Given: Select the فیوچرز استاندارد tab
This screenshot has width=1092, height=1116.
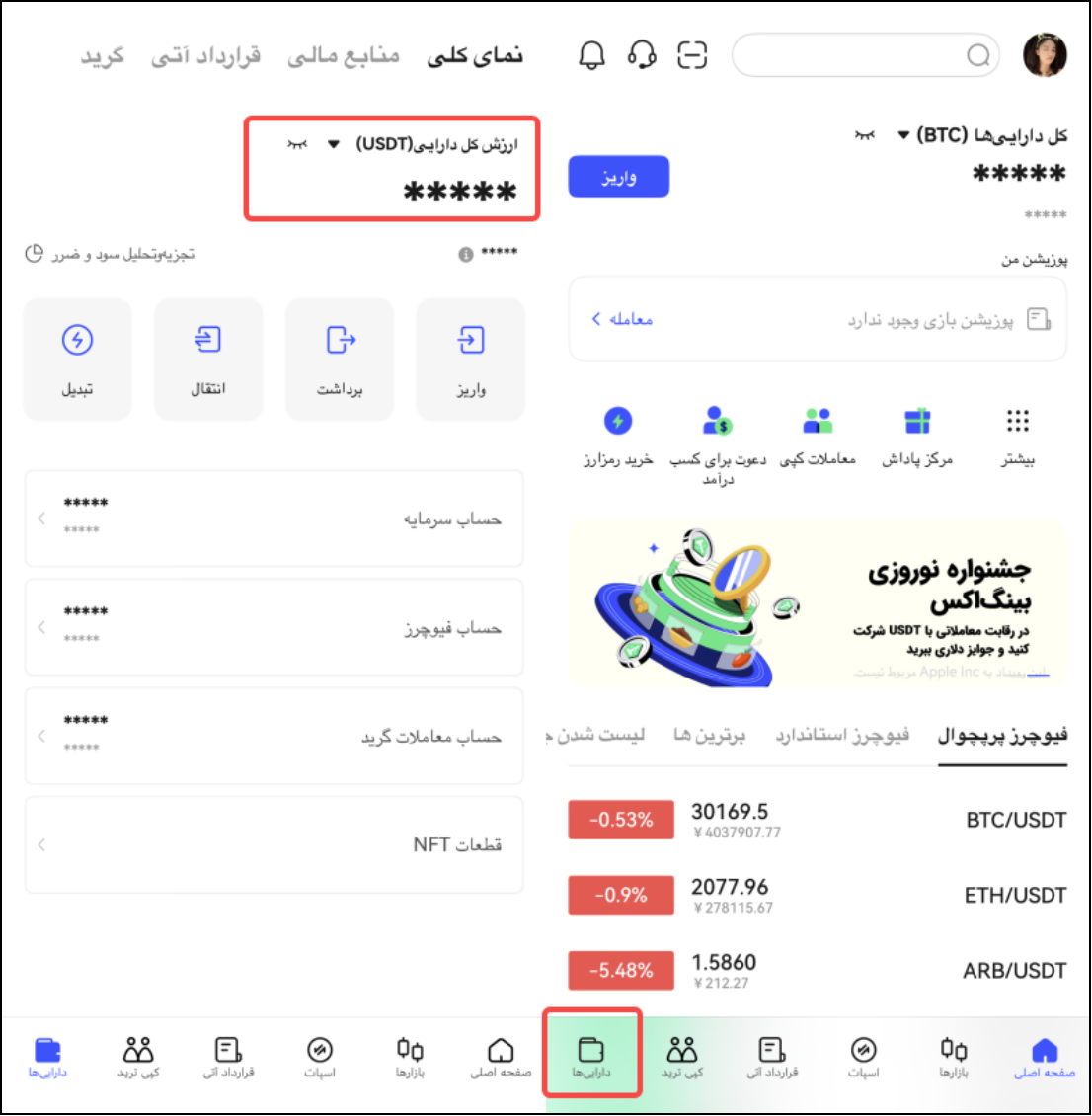Looking at the screenshot, I should 842,735.
